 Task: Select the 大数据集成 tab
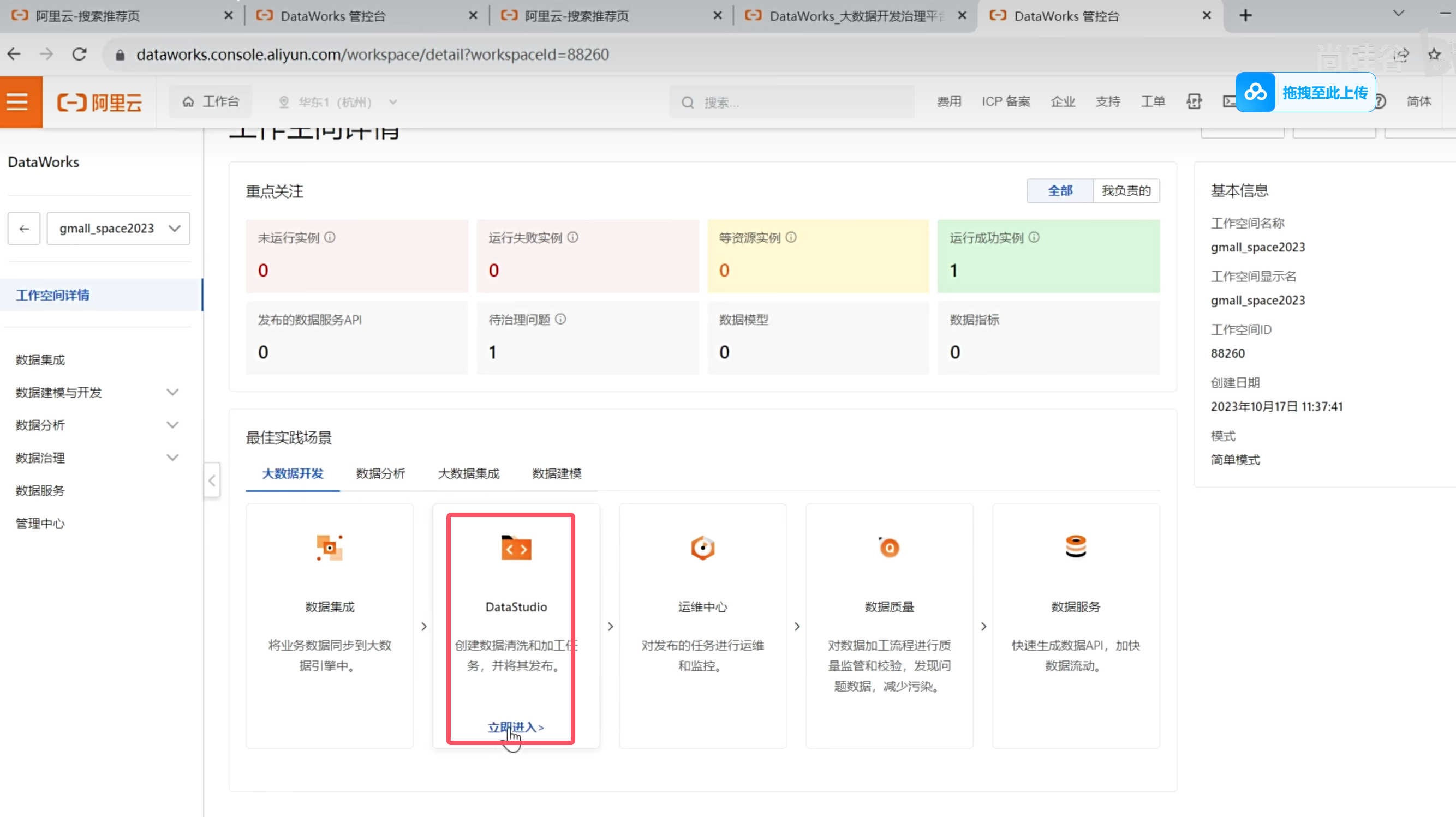(469, 473)
